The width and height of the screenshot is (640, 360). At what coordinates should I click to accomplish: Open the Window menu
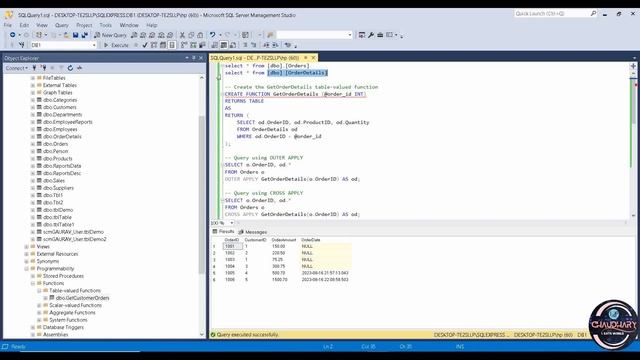129,25
